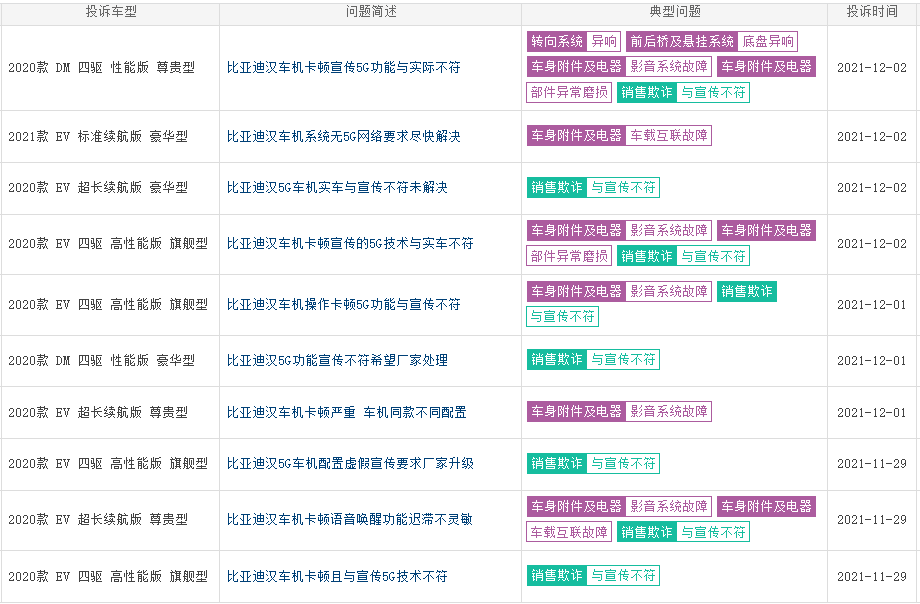Click 车身附件及电器 tag in 2021款 EV 标准续航版 row
Screen dimensions: 920x604
576,136
